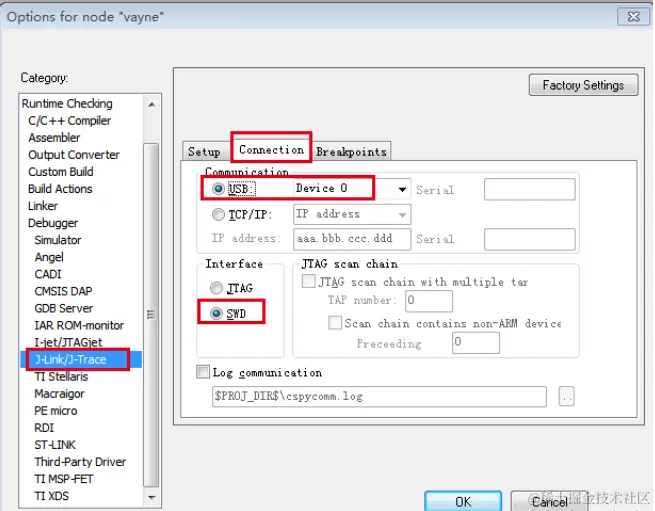Select TI Stellaris category

click(x=61, y=376)
